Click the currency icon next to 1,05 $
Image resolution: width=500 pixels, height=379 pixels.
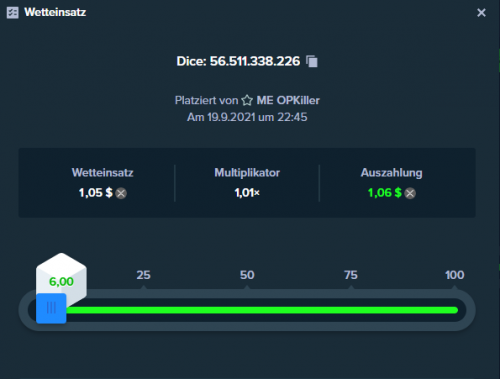pos(121,193)
